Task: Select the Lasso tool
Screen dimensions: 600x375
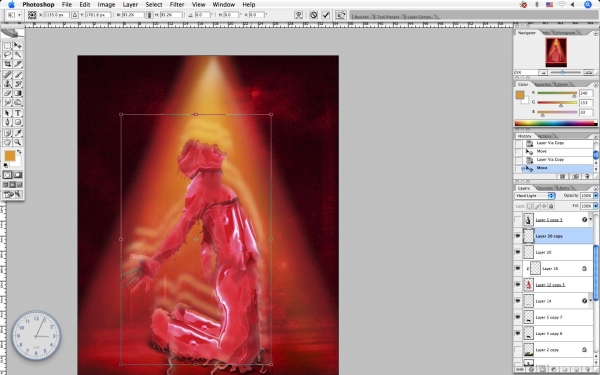Action: (x=7, y=55)
